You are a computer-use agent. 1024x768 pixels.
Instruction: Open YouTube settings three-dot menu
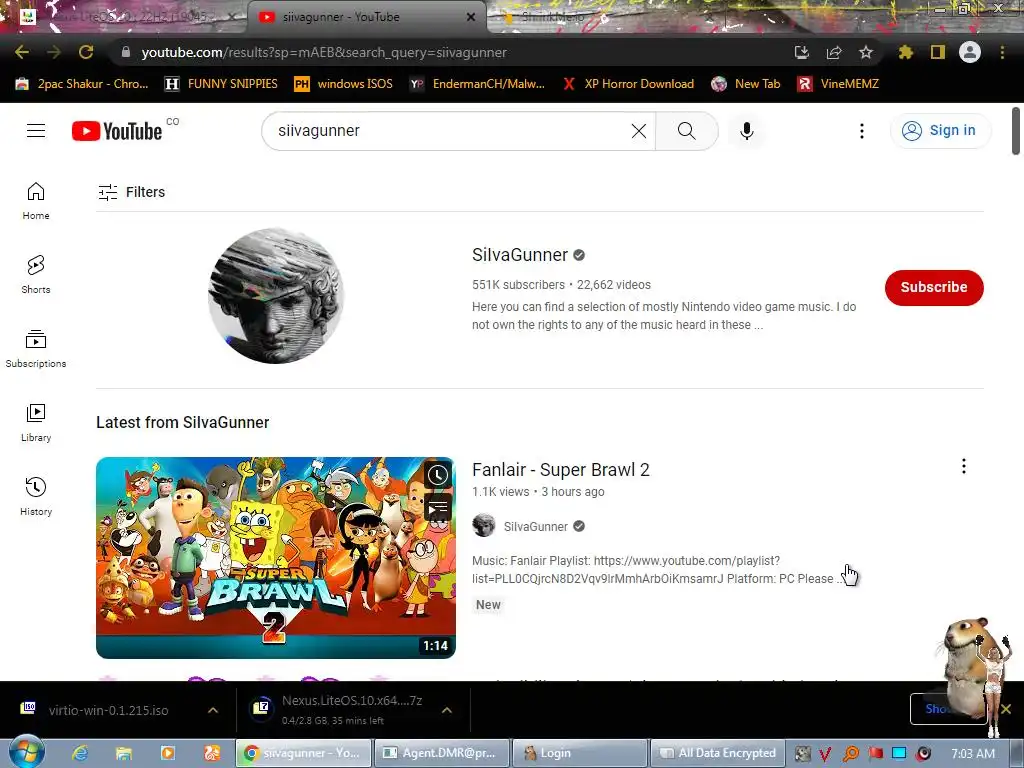[x=861, y=131]
